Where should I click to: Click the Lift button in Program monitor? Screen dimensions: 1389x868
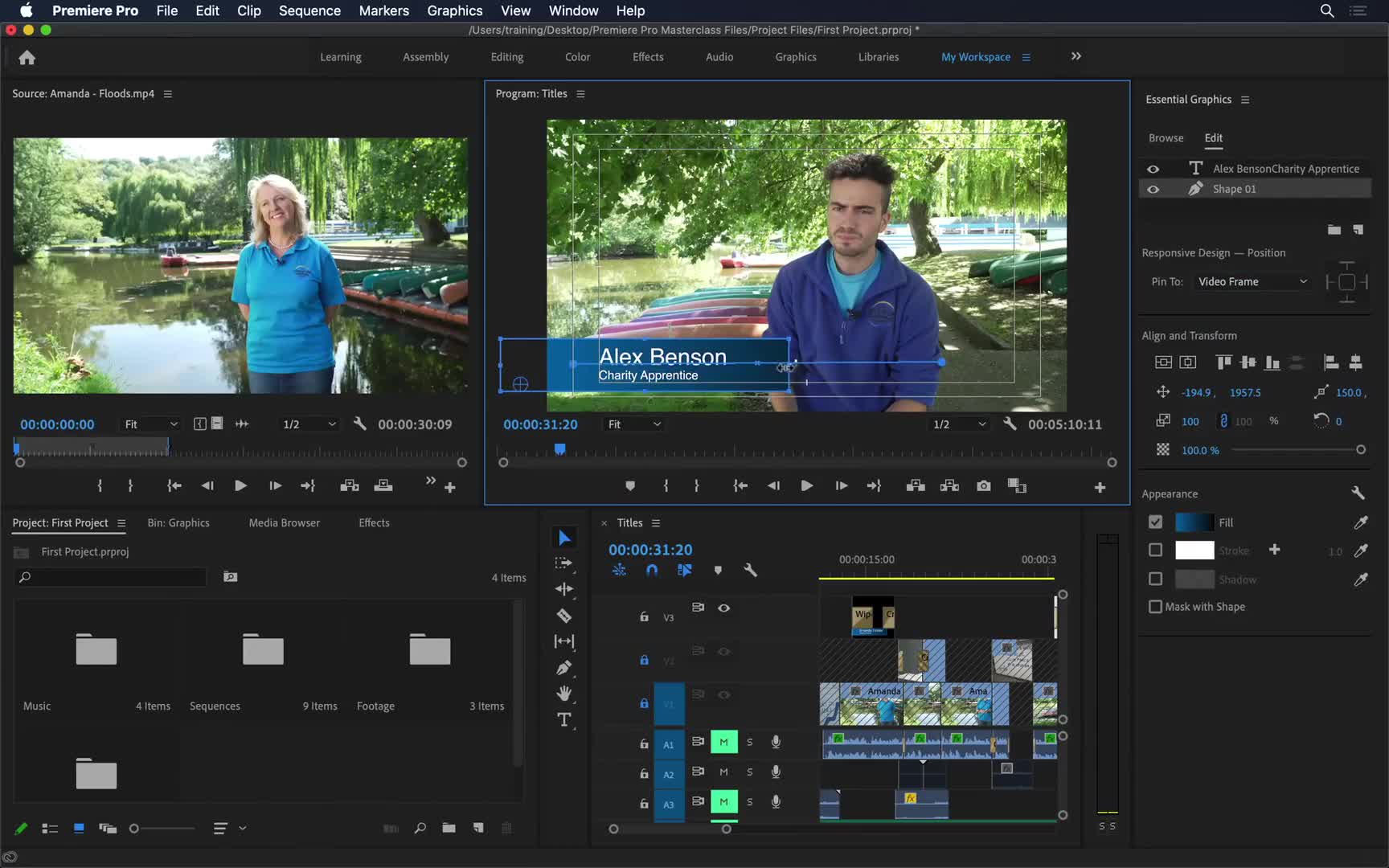pyautogui.click(x=916, y=485)
